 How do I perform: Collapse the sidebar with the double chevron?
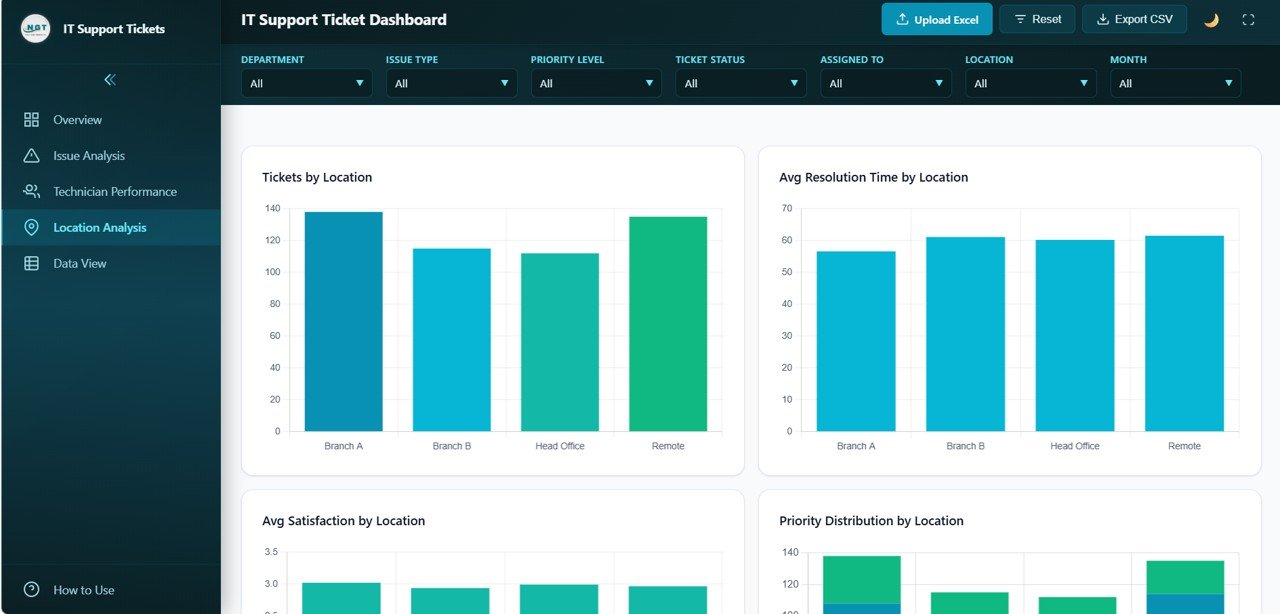point(110,80)
